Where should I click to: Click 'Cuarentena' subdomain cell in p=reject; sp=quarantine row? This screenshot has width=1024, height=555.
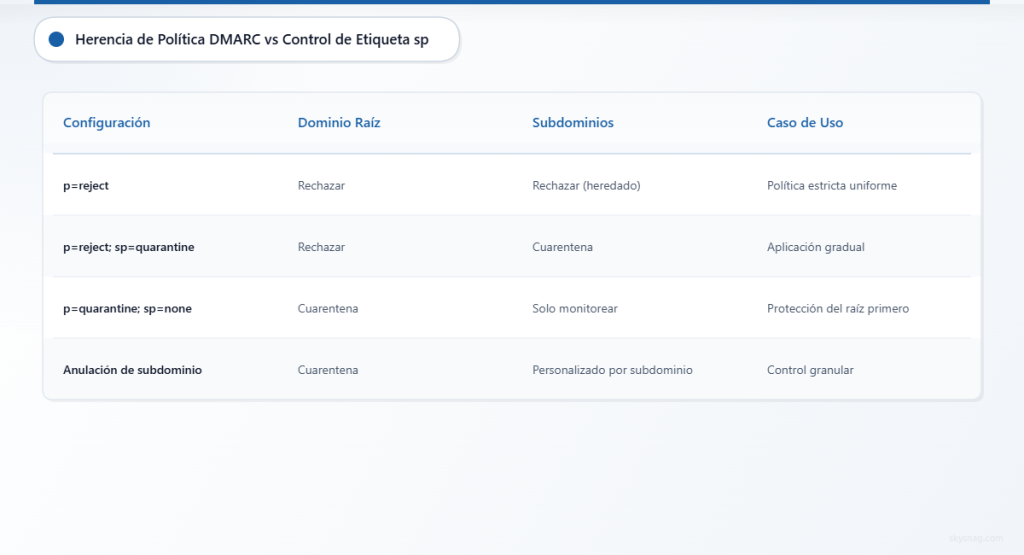click(x=562, y=247)
